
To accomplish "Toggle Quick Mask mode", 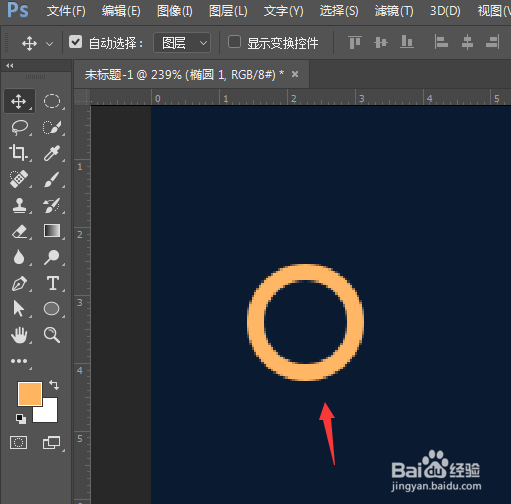I will coord(19,443).
